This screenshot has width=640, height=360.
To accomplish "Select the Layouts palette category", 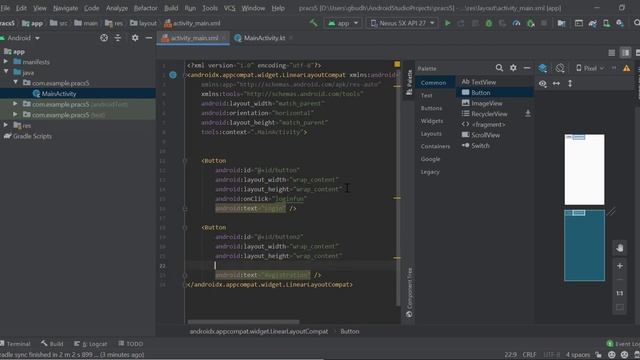I will click(x=431, y=133).
